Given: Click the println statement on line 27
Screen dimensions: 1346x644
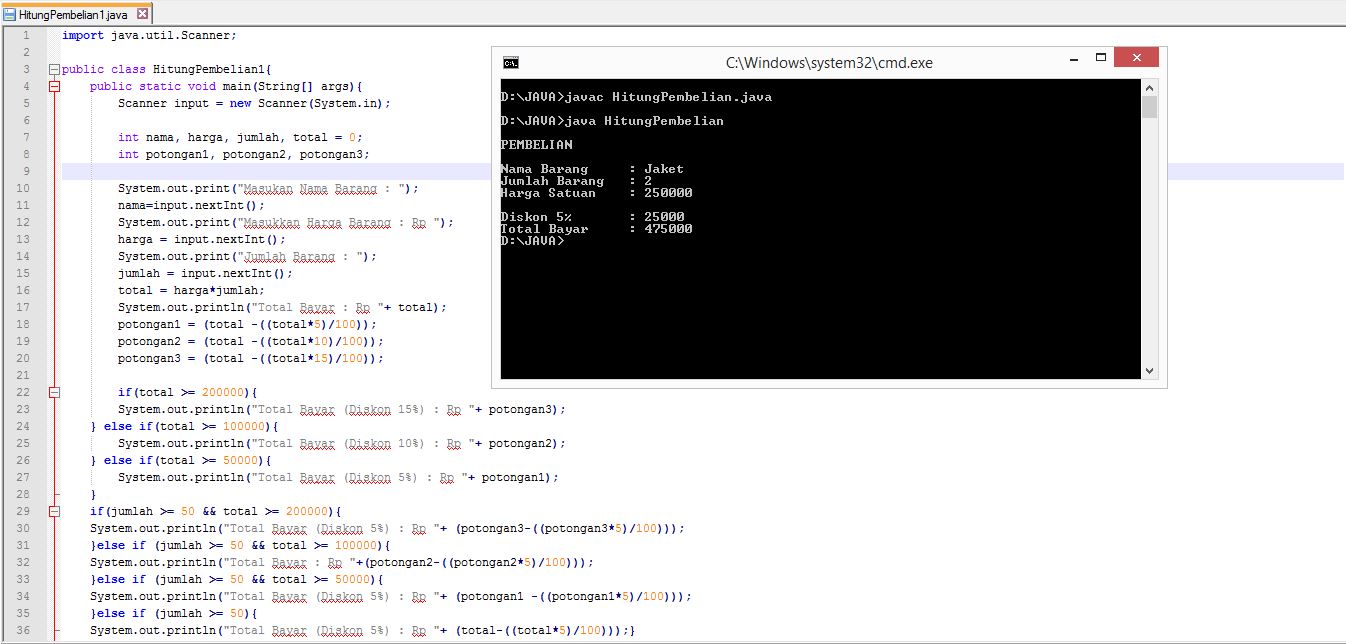Looking at the screenshot, I should pyautogui.click(x=338, y=478).
